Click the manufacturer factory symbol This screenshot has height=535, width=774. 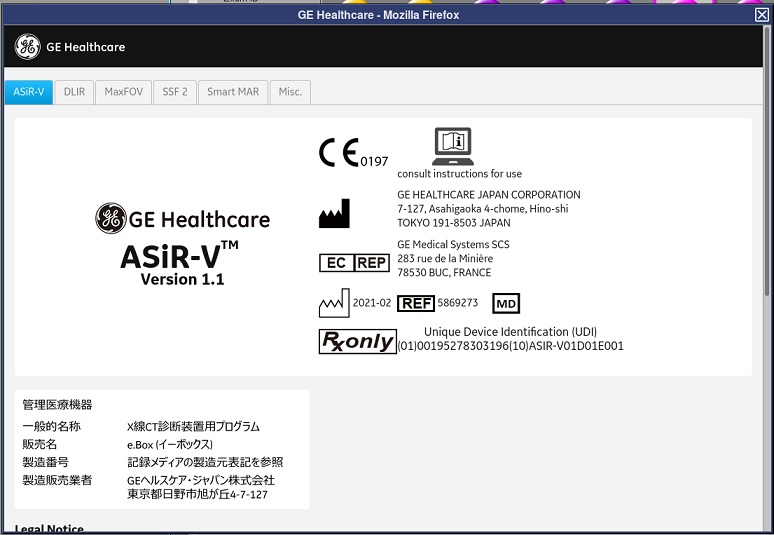click(x=334, y=214)
